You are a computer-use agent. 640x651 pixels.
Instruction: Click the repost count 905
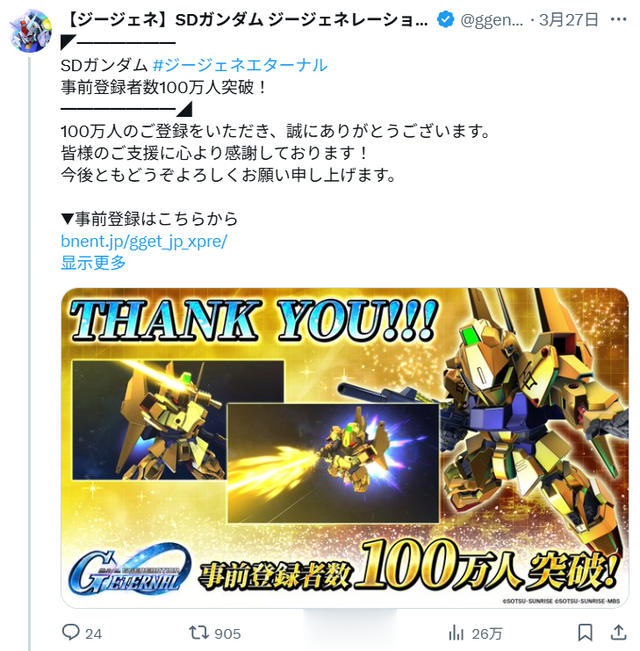227,634
